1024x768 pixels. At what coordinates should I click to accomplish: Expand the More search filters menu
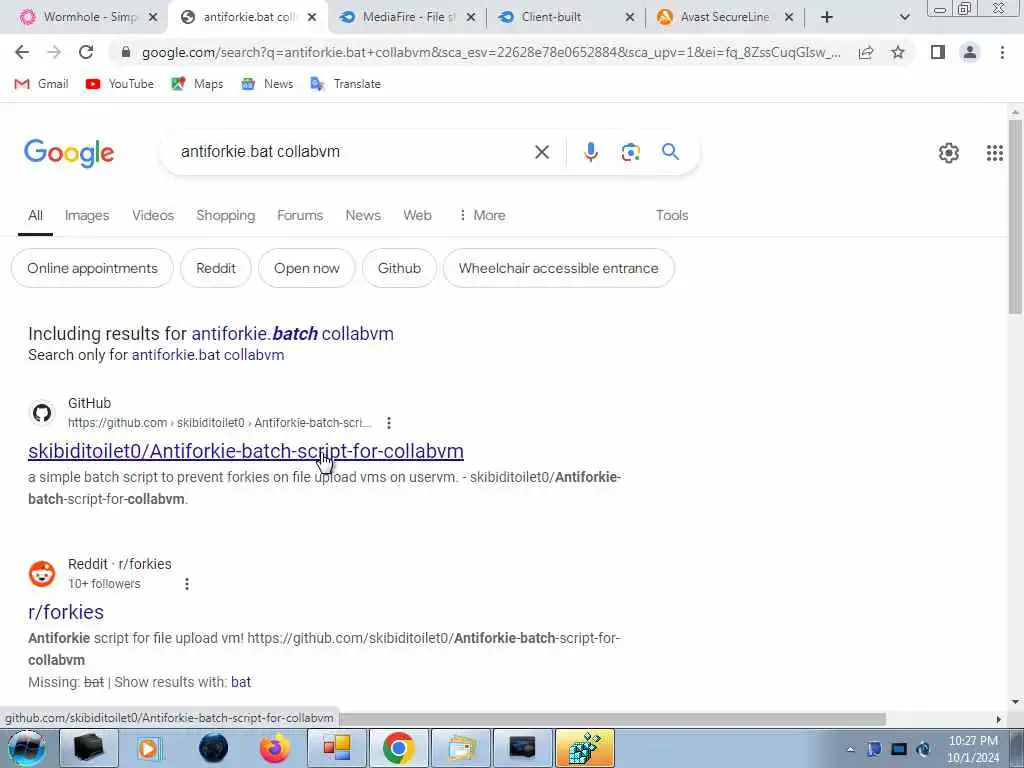pos(482,216)
